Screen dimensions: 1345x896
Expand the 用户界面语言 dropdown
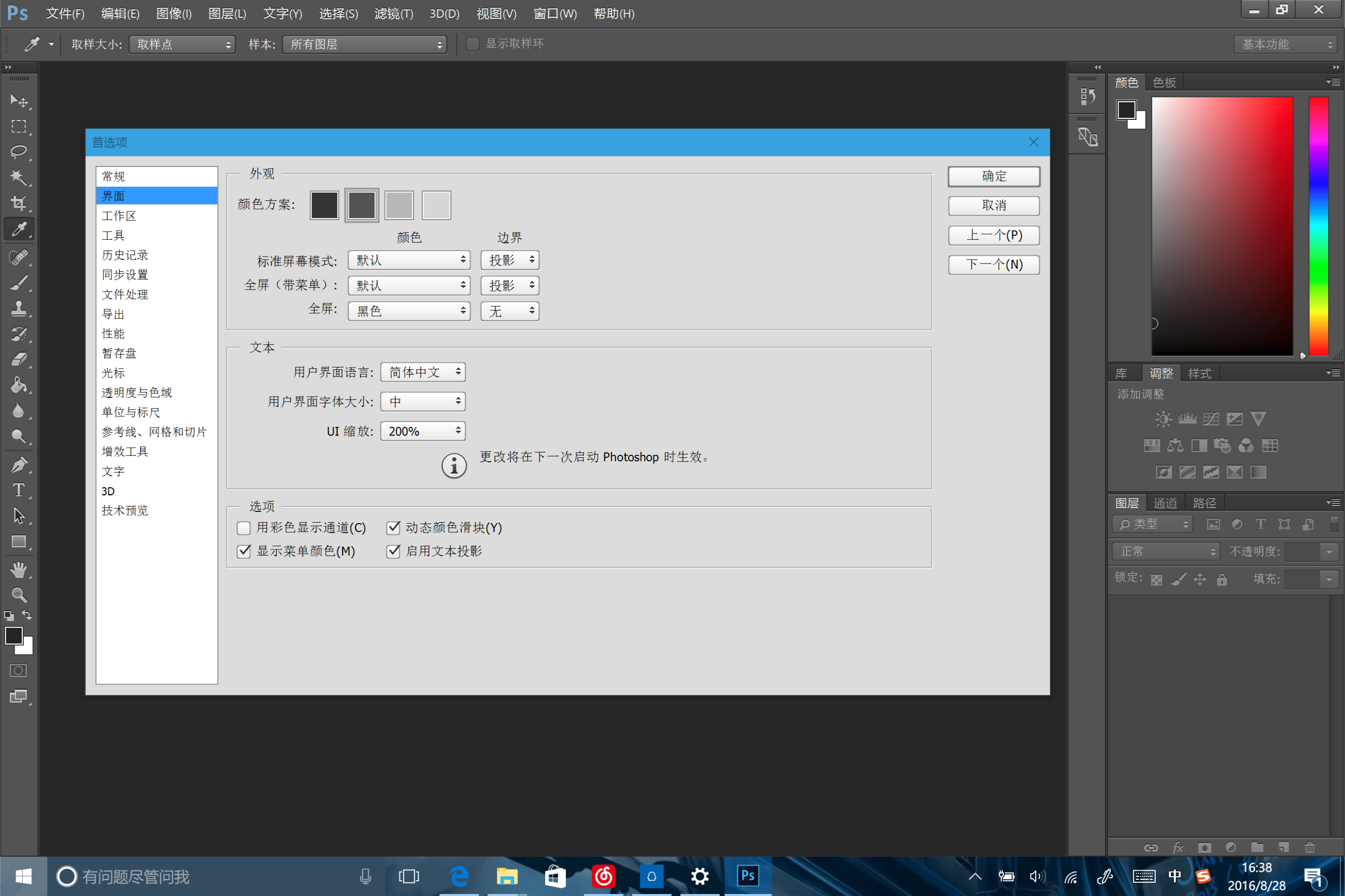point(423,372)
